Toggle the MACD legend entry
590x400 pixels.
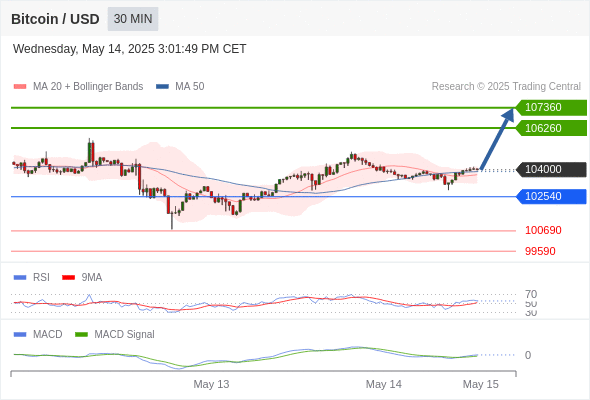[x=38, y=335]
